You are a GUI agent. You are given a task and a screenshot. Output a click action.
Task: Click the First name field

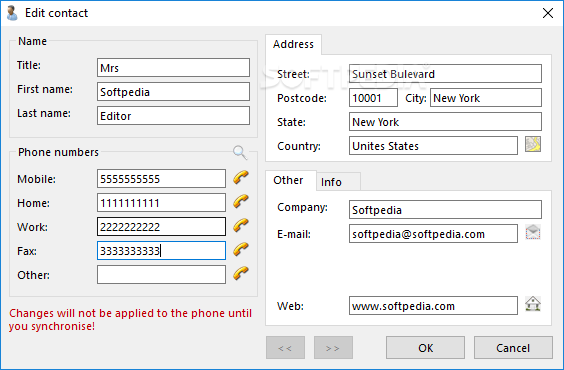[173, 92]
